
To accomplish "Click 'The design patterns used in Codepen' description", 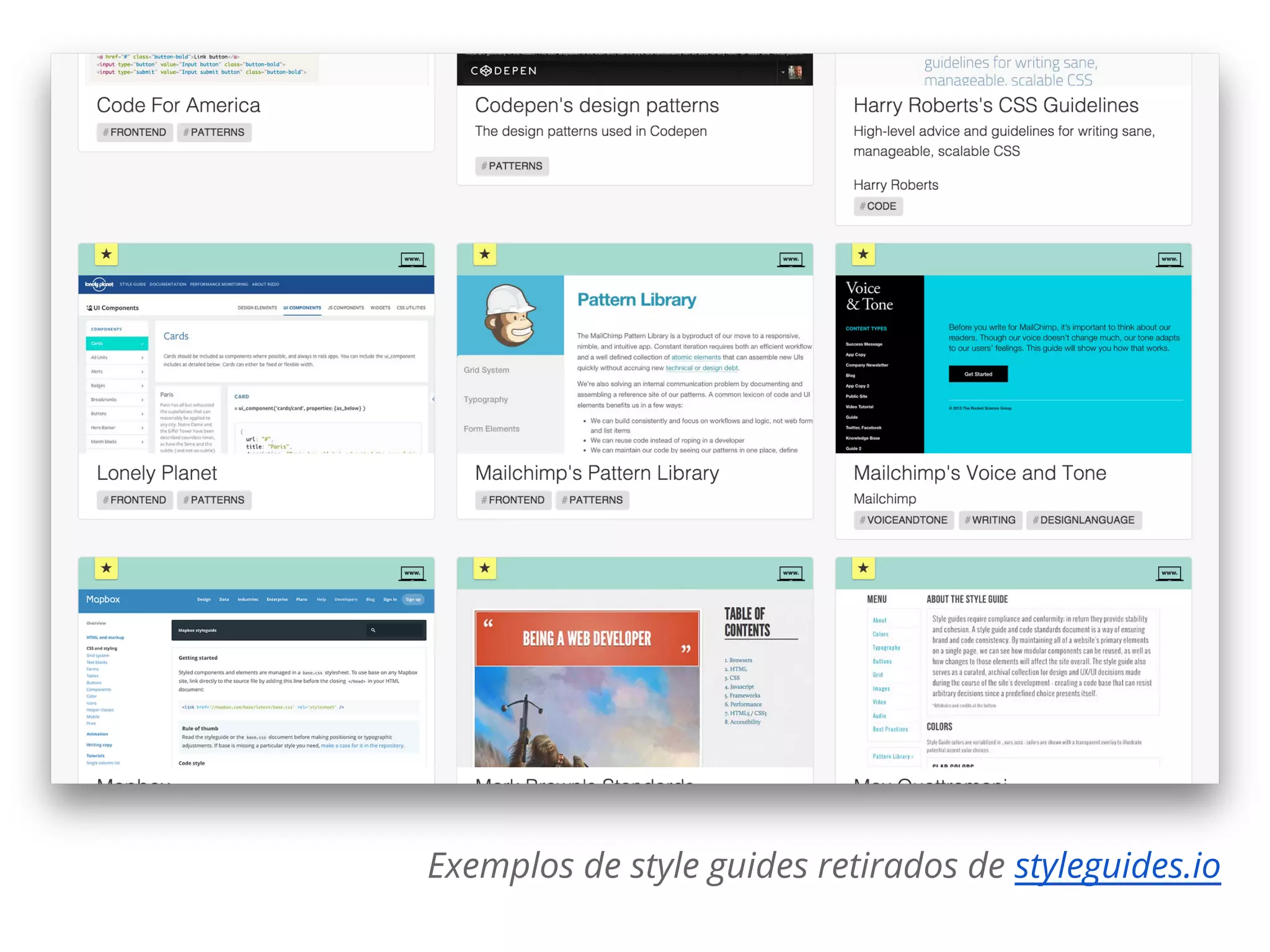I will [590, 131].
